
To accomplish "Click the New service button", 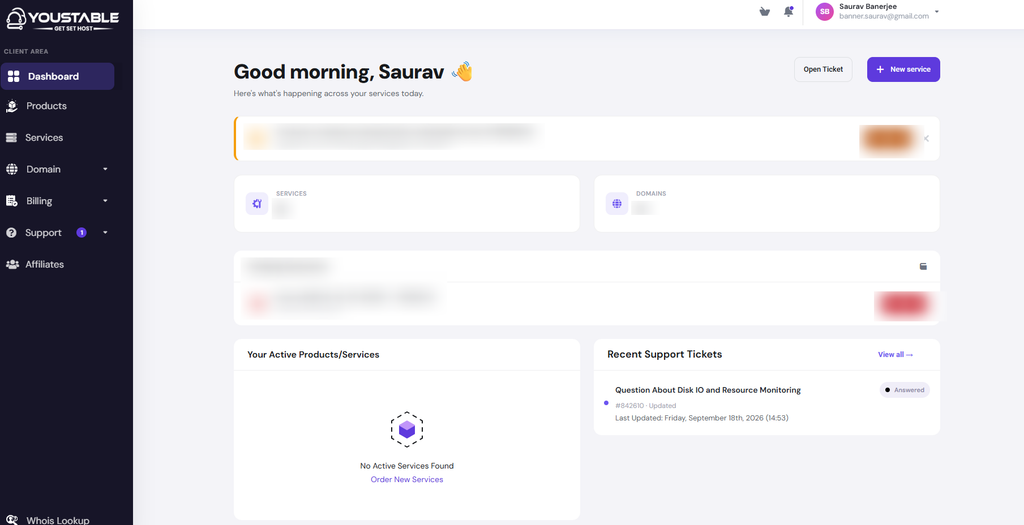I will [903, 69].
